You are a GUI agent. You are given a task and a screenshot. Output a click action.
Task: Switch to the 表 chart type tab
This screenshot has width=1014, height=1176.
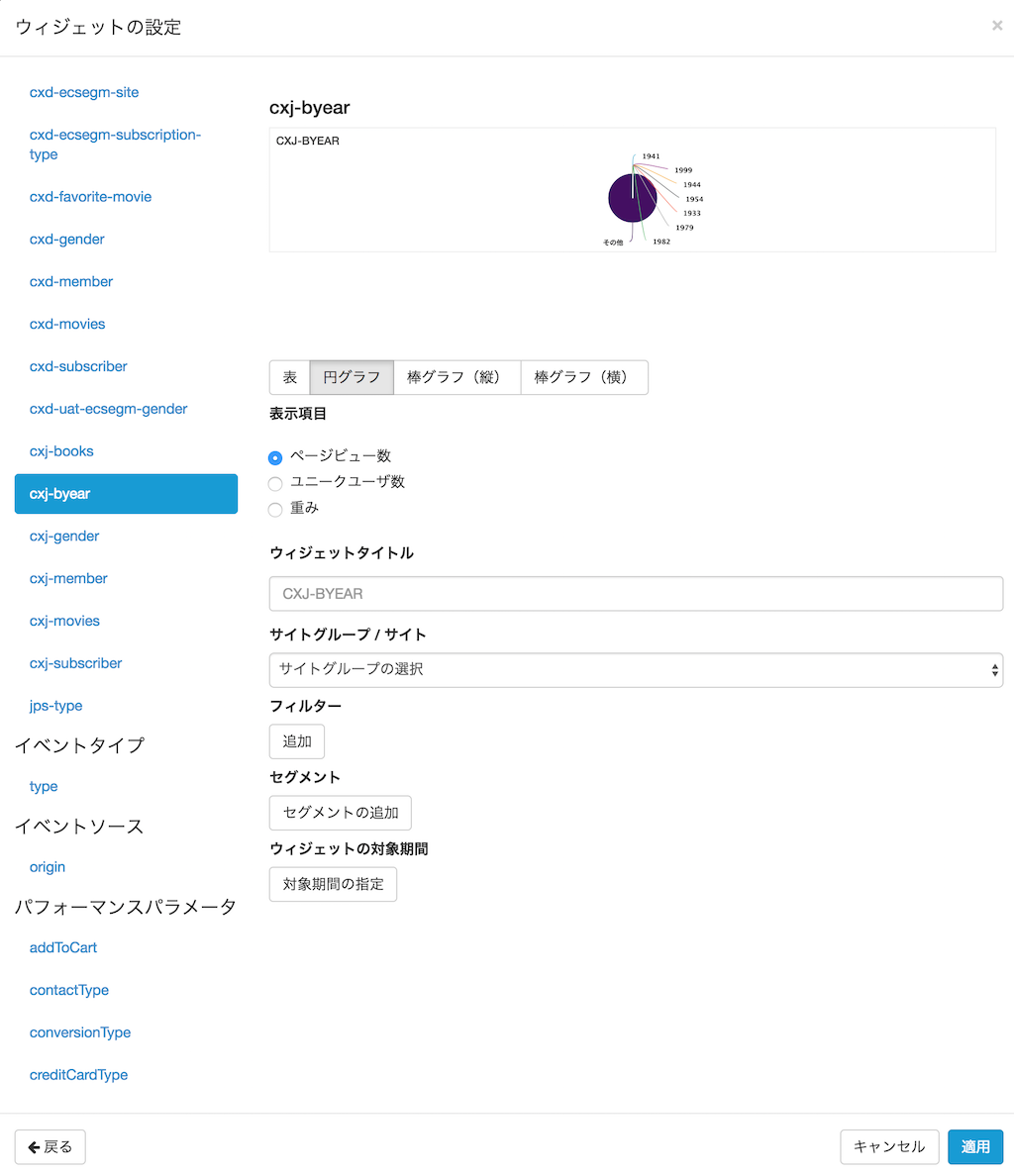[x=289, y=377]
